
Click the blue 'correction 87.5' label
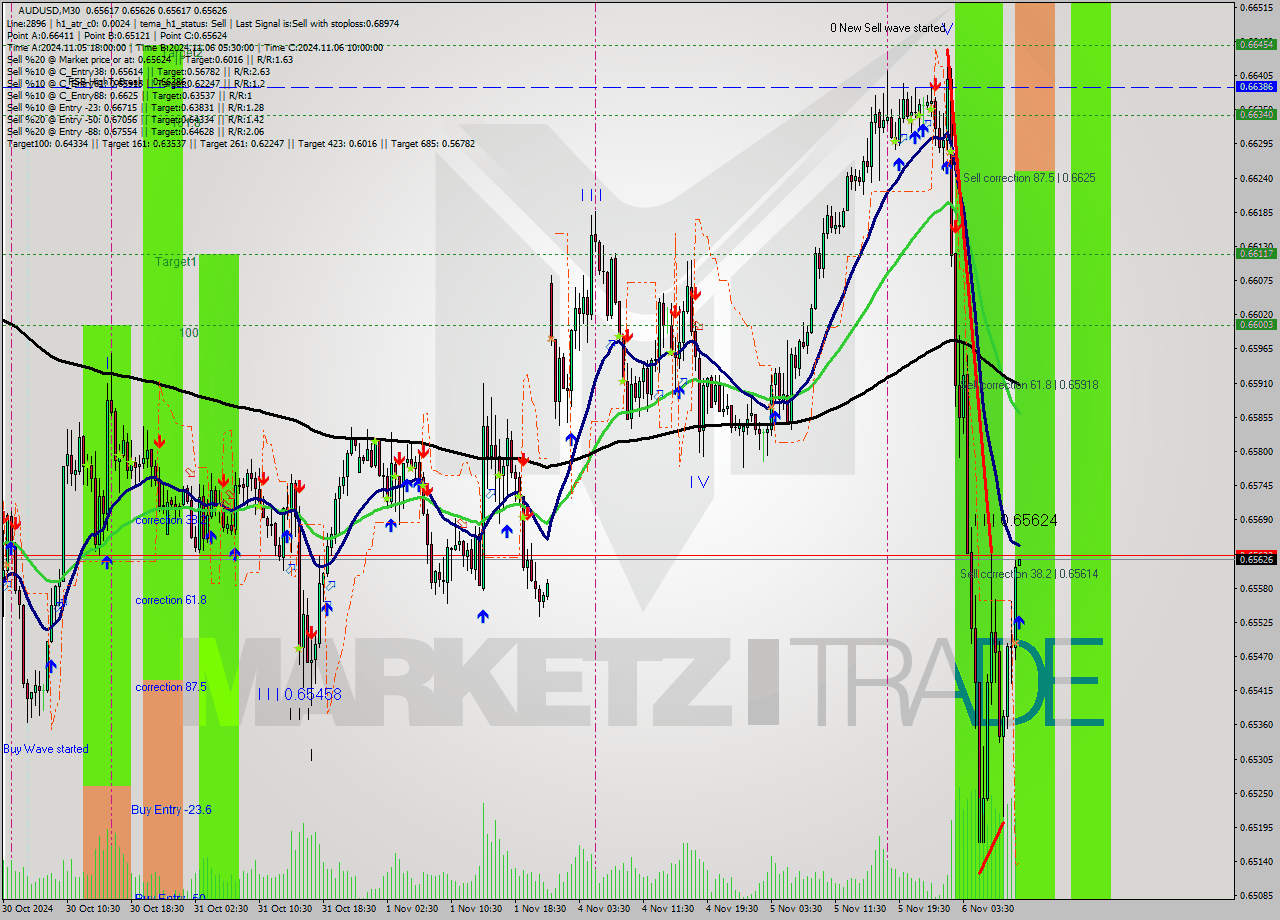[x=171, y=687]
